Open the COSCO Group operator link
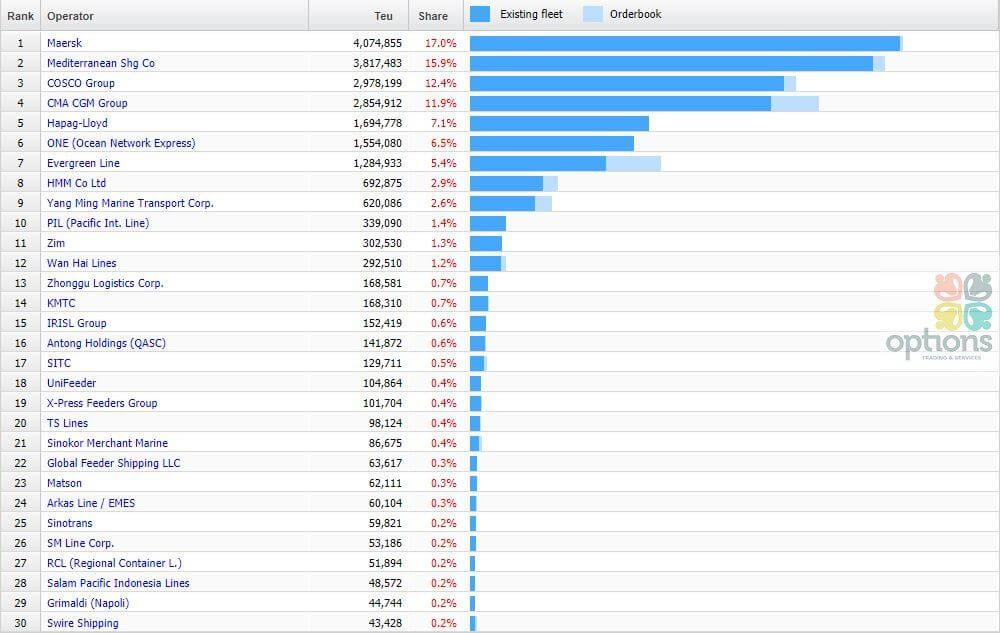 coord(81,83)
